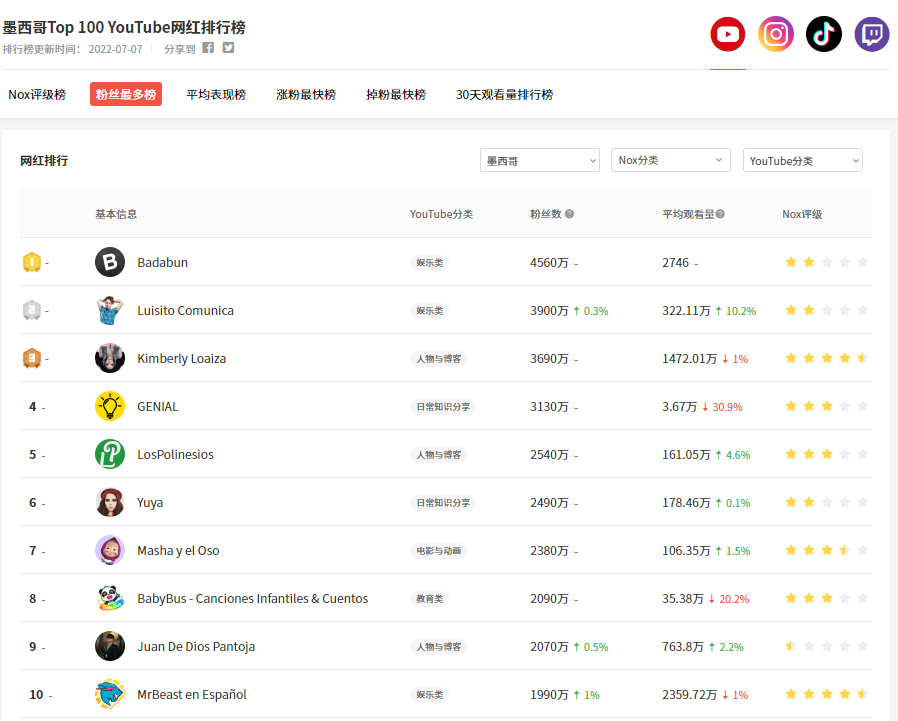
Task: Switch to the YouTube platform icon
Action: click(x=728, y=35)
